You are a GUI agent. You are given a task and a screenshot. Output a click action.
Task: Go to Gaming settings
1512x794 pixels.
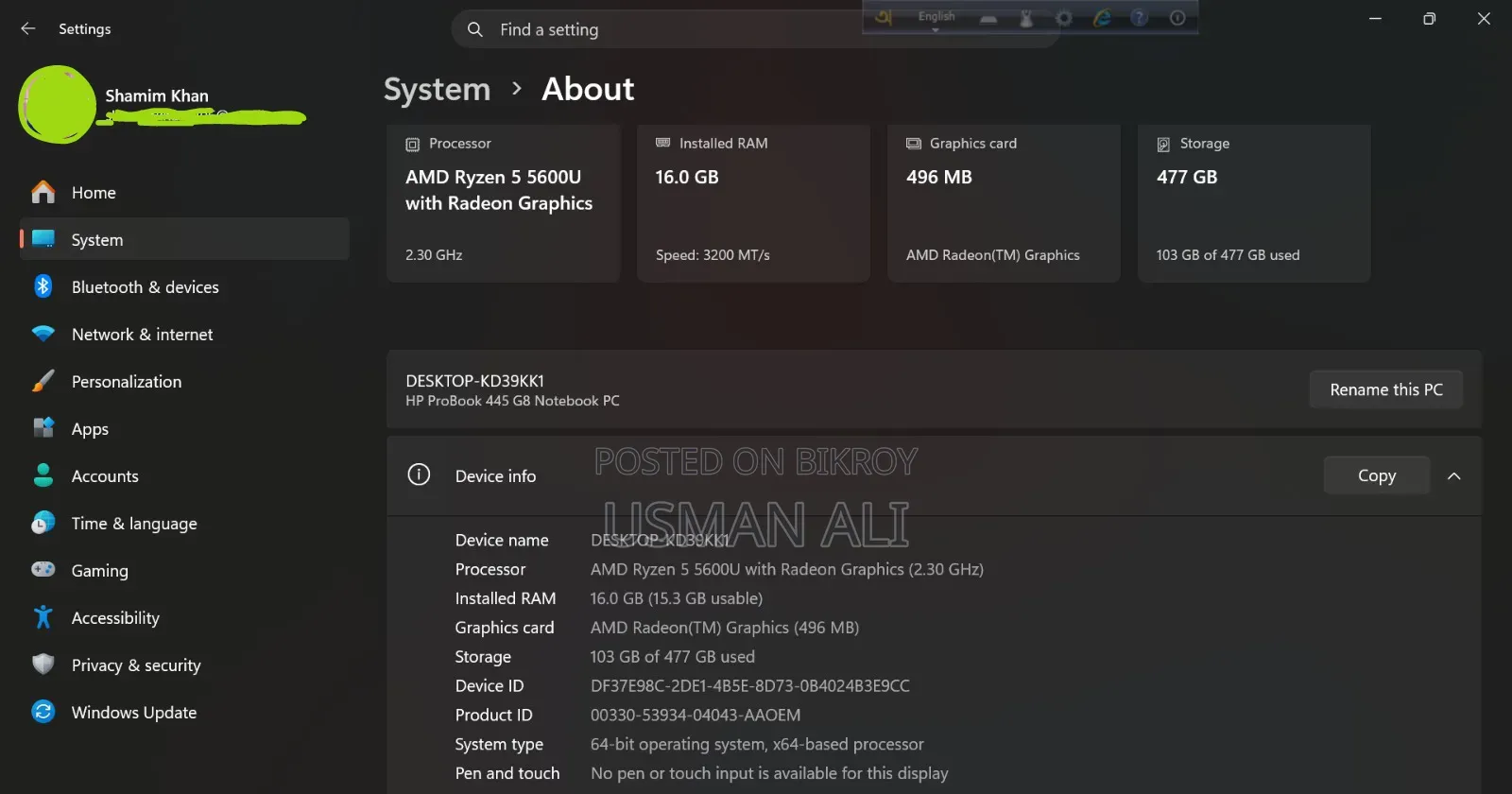pyautogui.click(x=185, y=570)
